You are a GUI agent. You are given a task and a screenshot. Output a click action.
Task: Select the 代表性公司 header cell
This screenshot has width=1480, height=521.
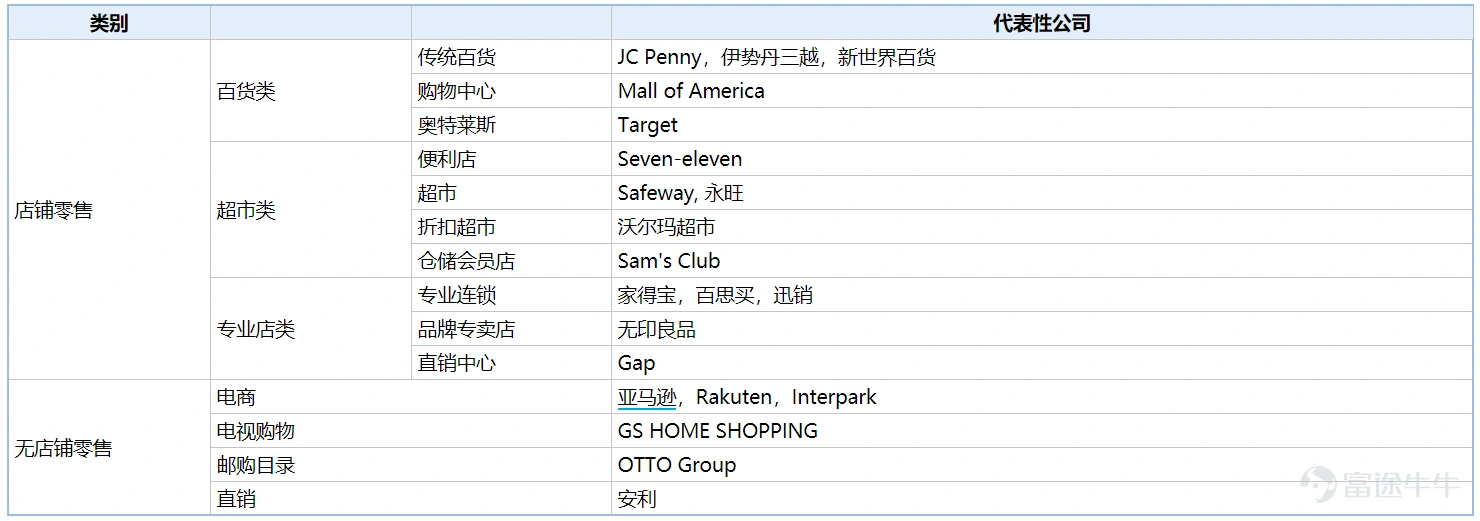click(1041, 23)
